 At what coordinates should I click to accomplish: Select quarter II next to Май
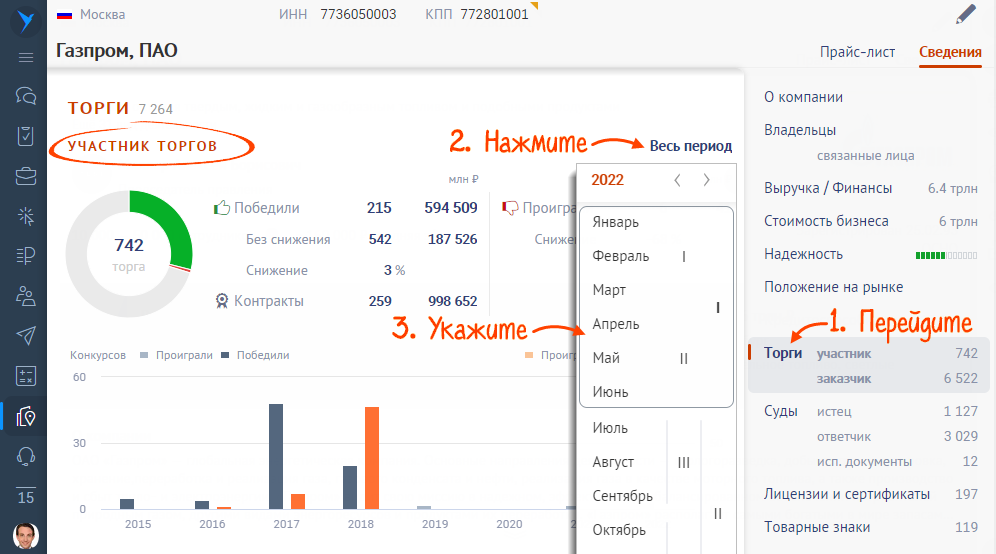coord(683,359)
